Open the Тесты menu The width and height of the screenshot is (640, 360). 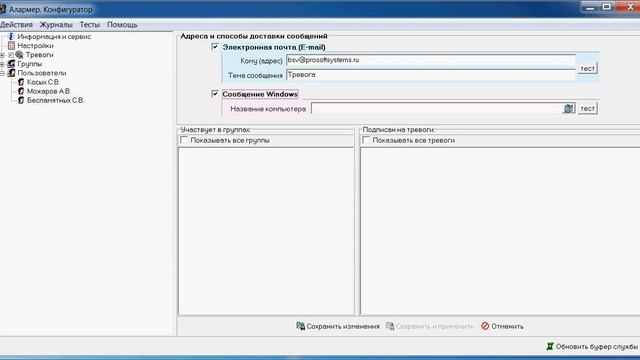(90, 24)
